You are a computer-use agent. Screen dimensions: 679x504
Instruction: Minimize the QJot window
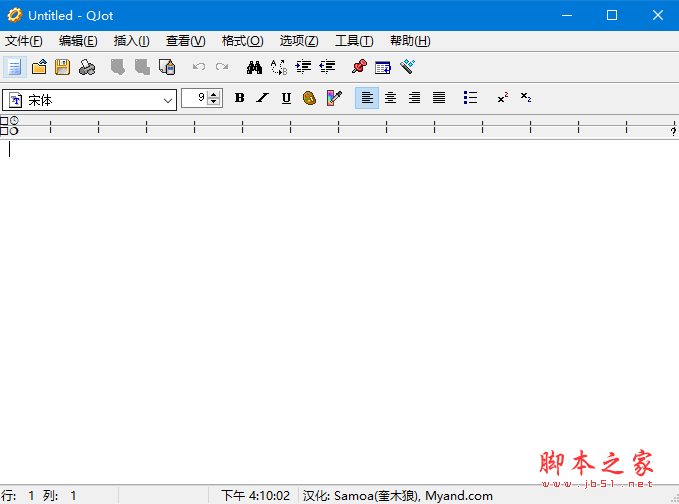567,15
